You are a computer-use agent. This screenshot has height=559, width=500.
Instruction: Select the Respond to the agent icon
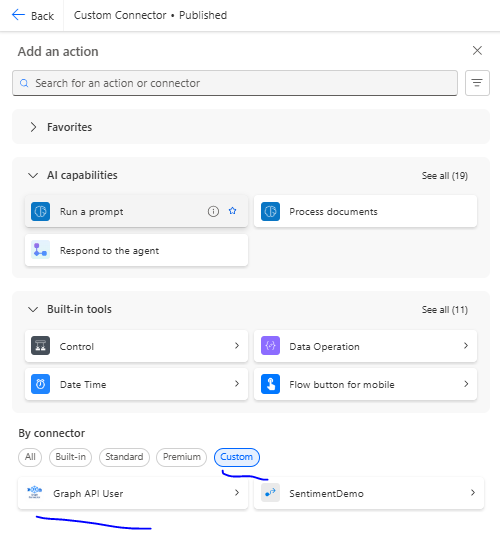40,250
